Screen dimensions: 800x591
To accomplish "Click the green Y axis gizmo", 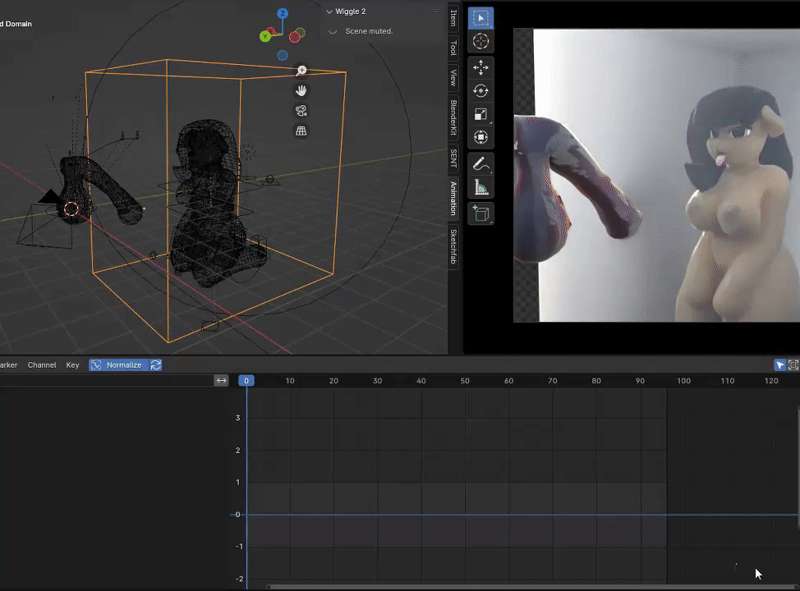I will coord(265,36).
